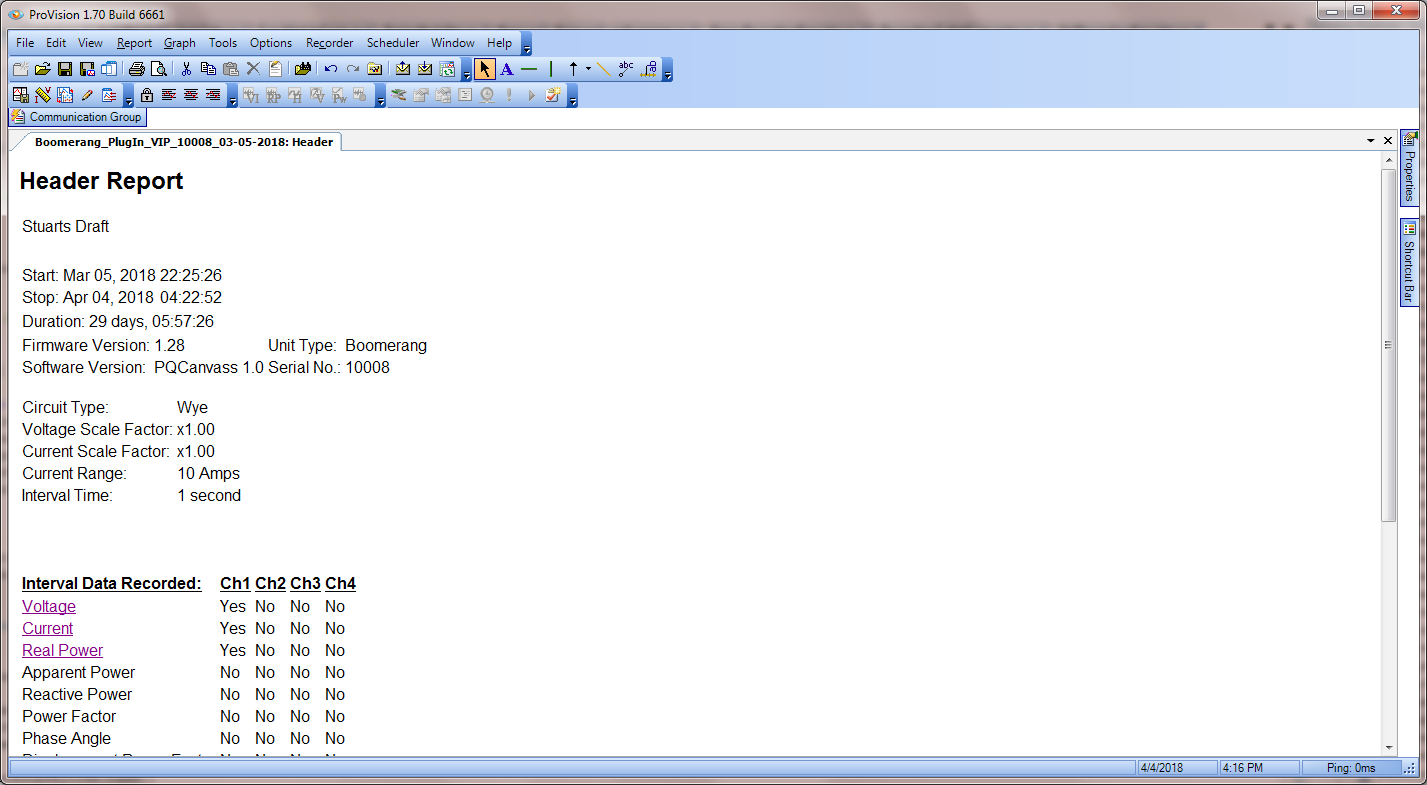1427x785 pixels.
Task: Open Print Preview from the toolbar
Action: pos(159,68)
